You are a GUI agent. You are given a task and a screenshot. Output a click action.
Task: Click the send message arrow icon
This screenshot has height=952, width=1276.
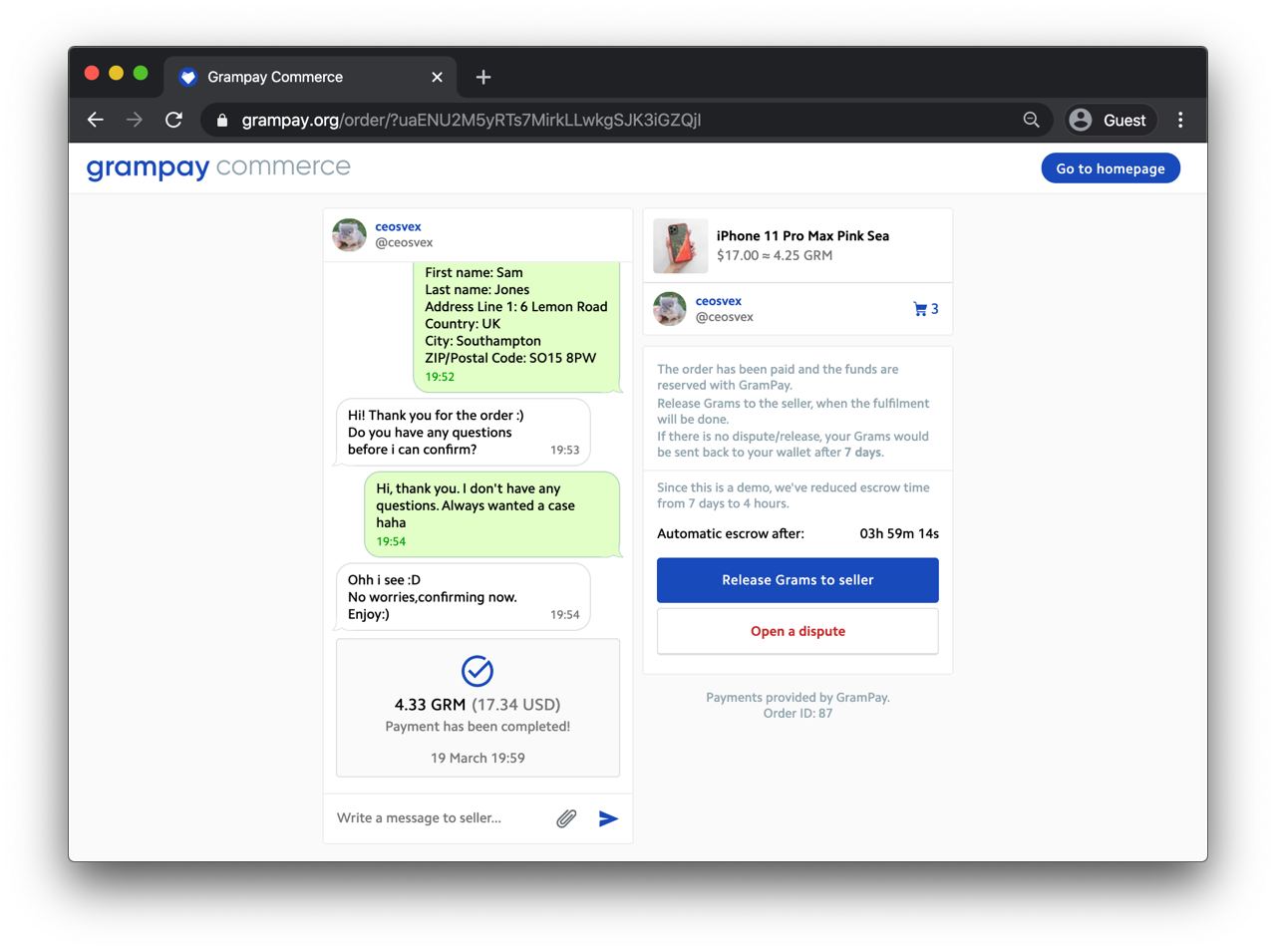click(608, 818)
